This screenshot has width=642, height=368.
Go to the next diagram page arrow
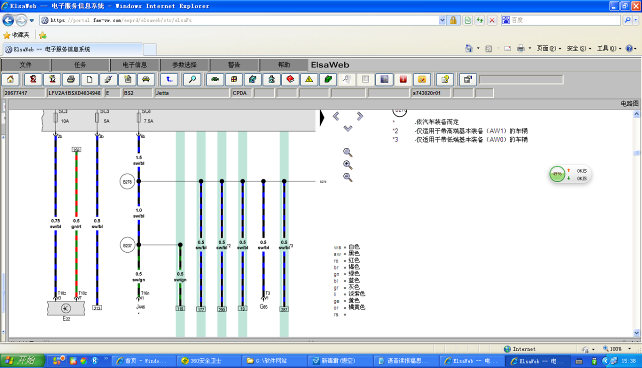pos(359,117)
